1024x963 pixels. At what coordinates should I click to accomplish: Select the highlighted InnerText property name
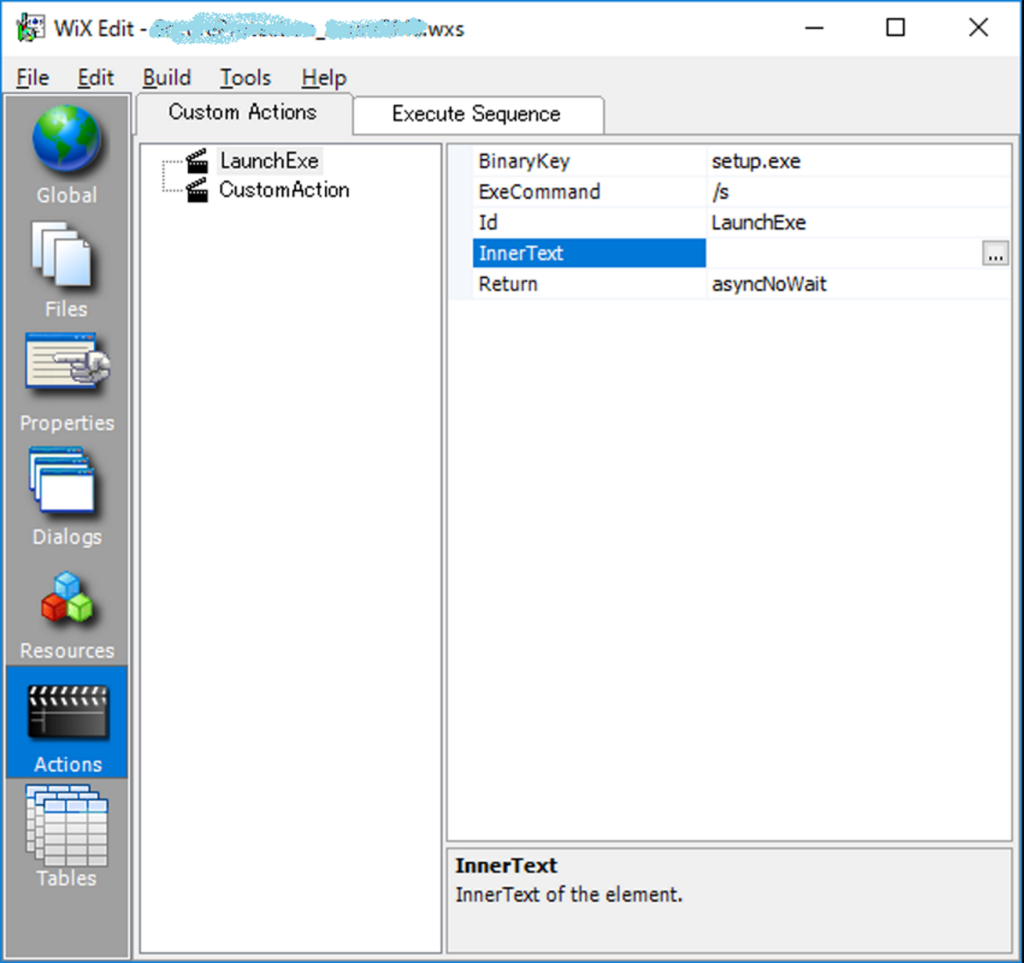pos(589,253)
